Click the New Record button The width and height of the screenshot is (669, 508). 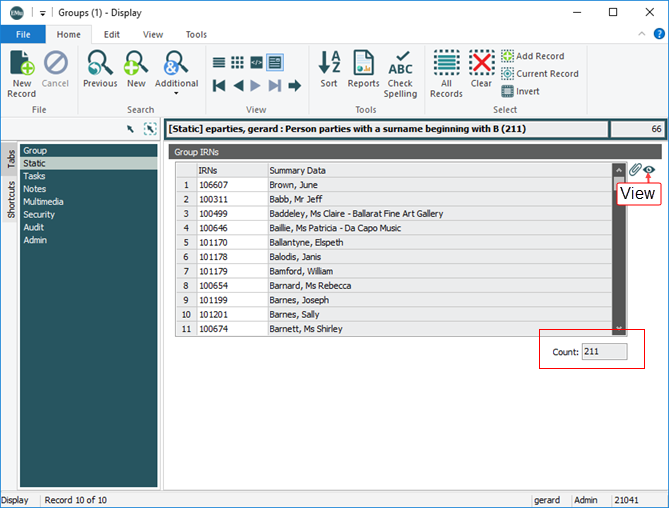click(x=21, y=74)
